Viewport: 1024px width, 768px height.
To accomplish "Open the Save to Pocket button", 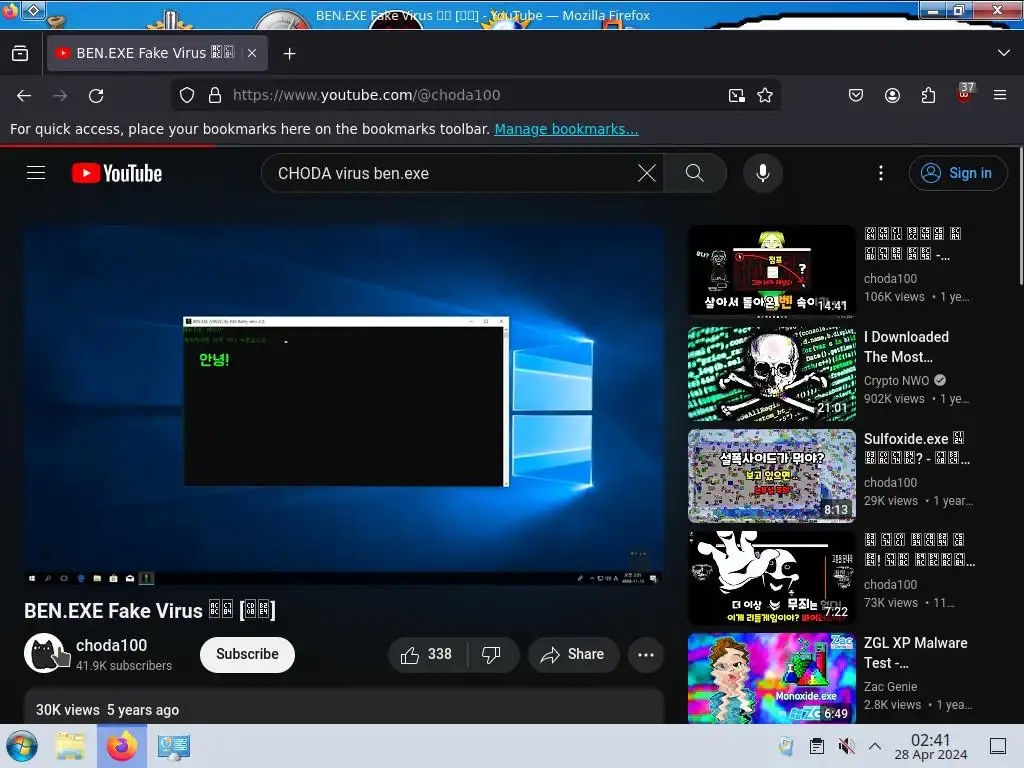I will (856, 96).
